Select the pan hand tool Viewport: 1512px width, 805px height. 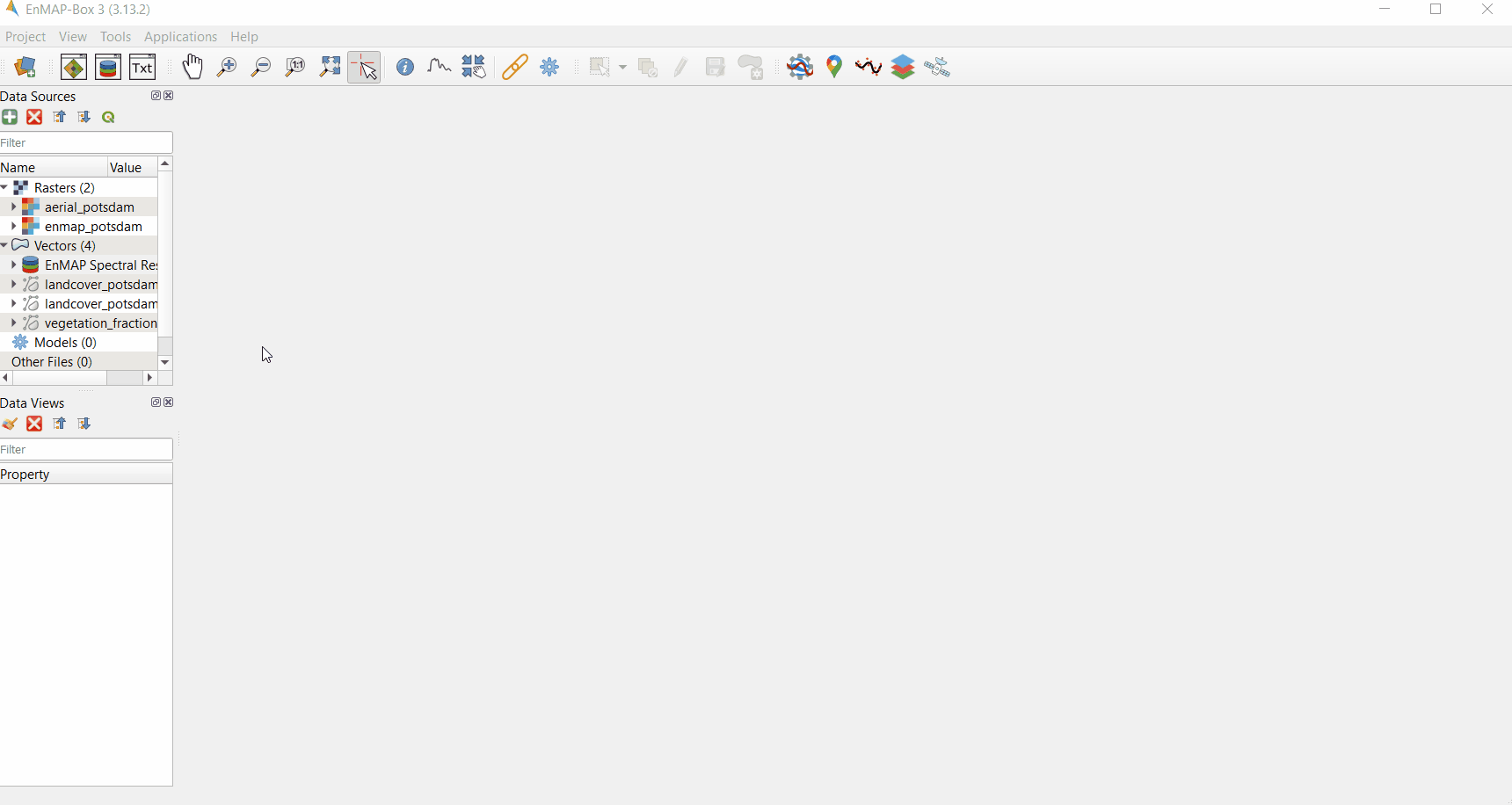(x=193, y=68)
